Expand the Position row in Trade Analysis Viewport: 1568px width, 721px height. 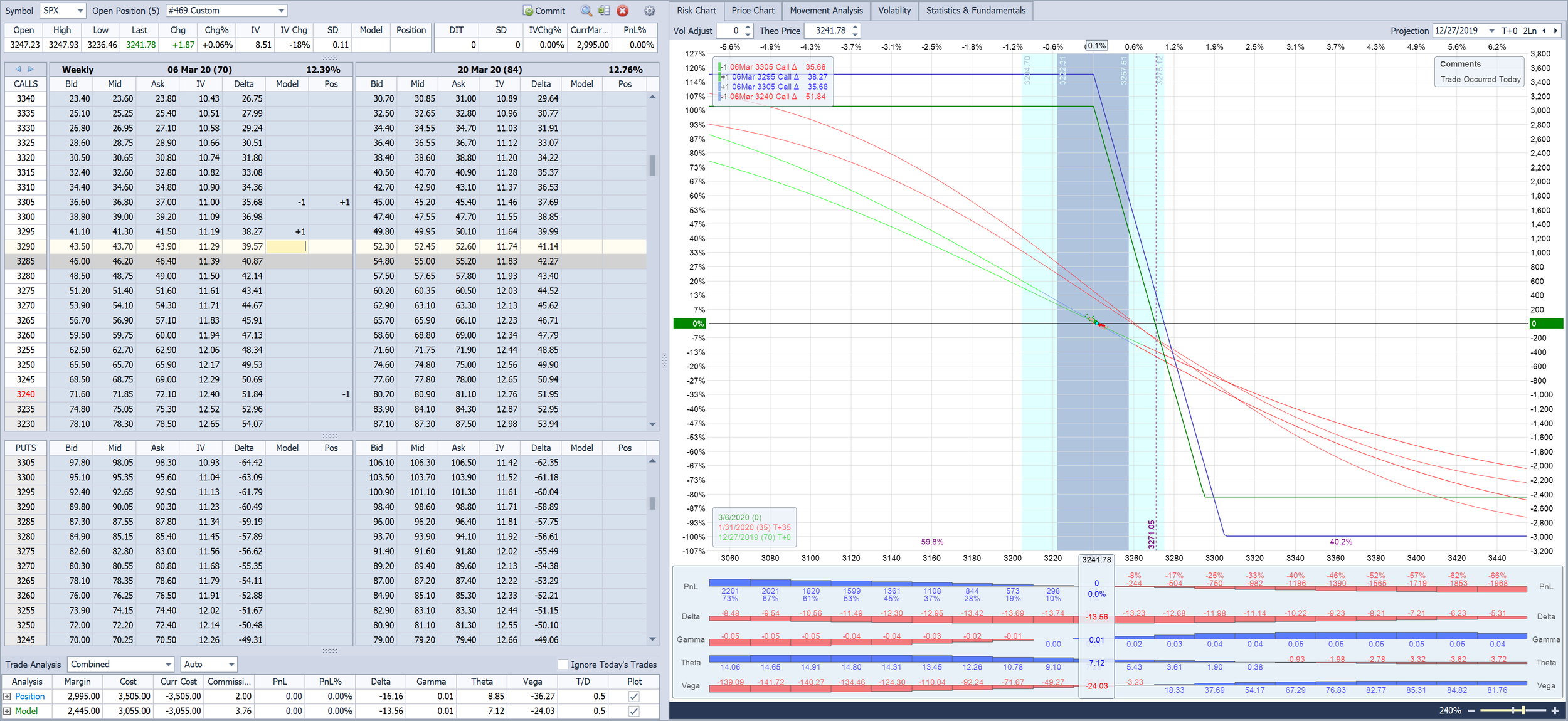(6, 696)
